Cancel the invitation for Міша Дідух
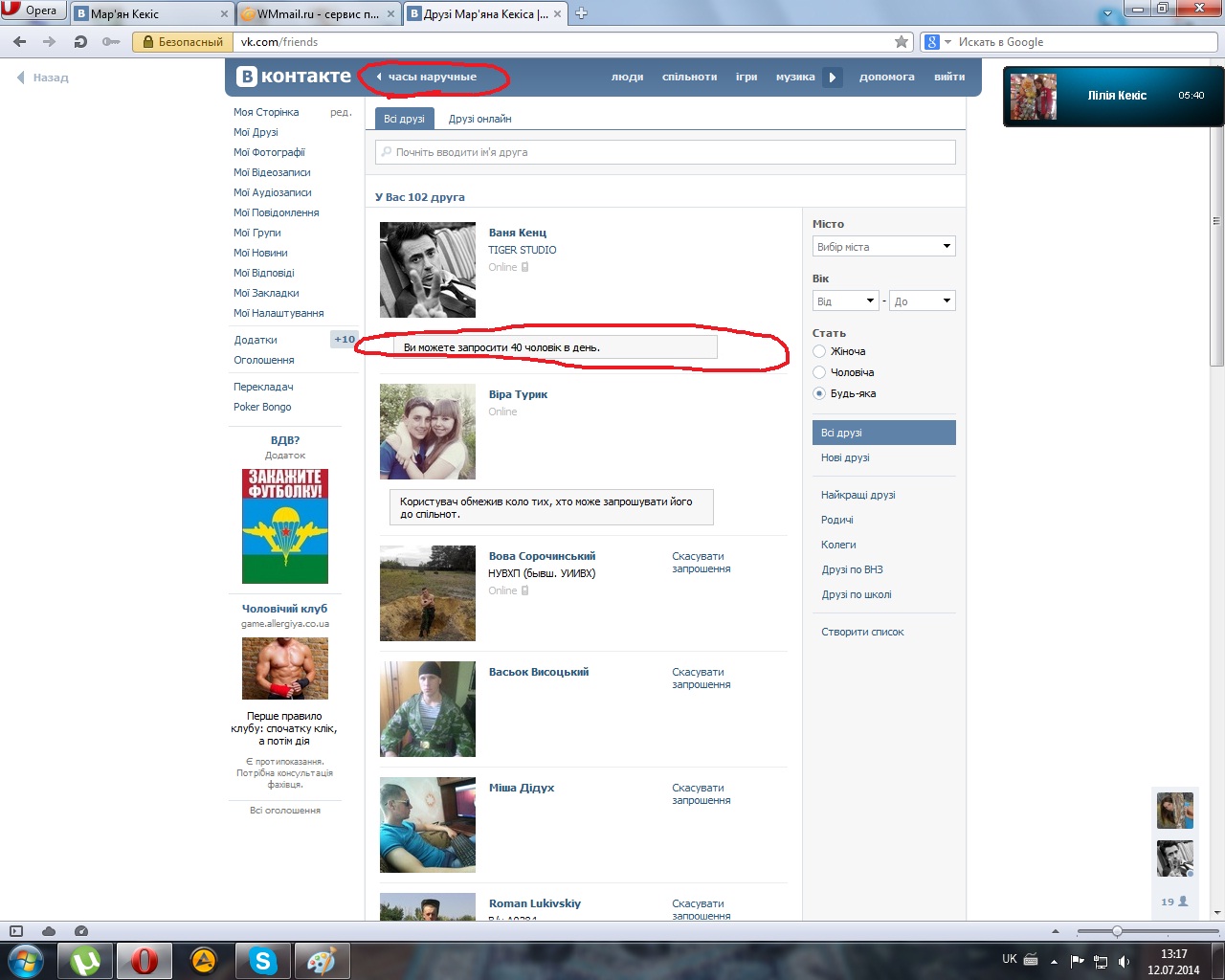 tap(702, 794)
